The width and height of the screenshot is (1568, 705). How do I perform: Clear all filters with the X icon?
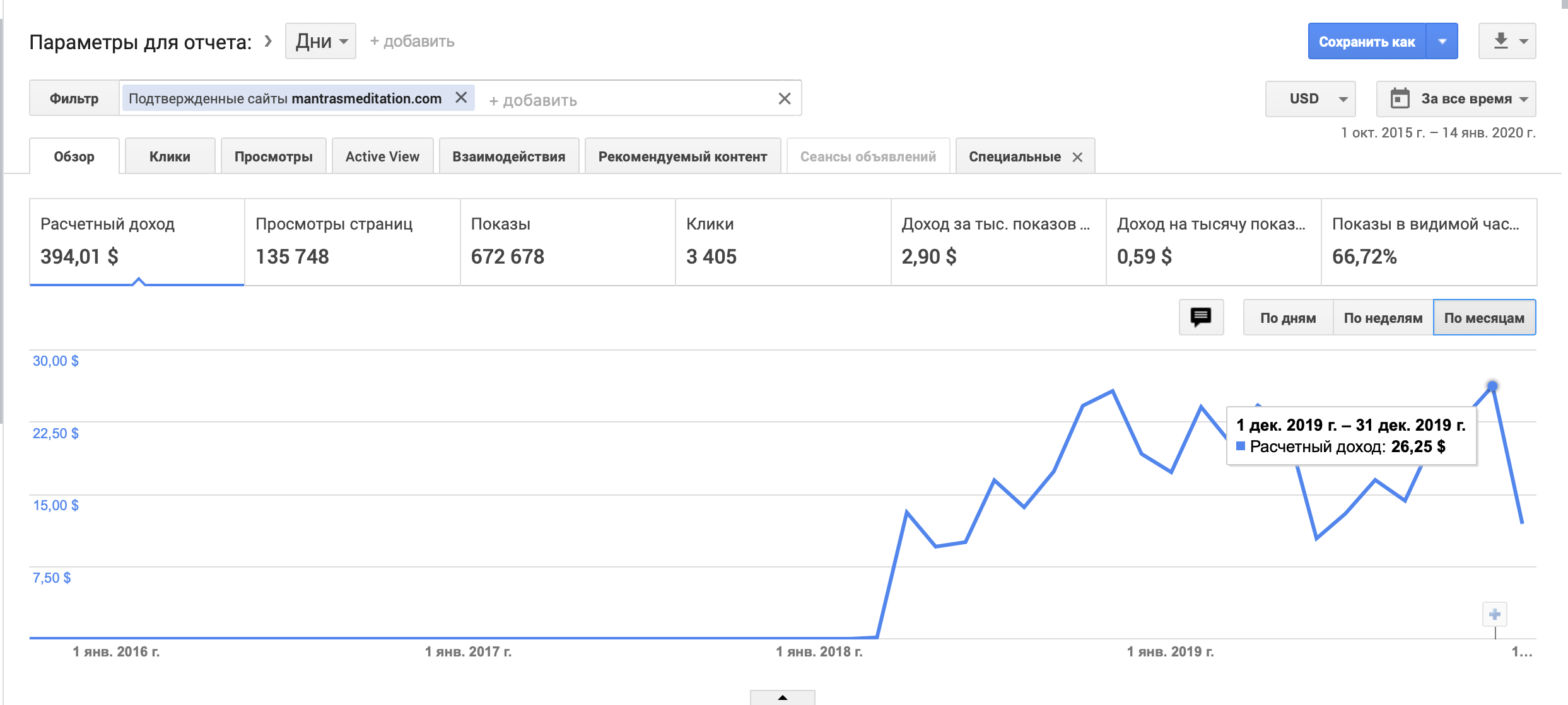tap(784, 98)
